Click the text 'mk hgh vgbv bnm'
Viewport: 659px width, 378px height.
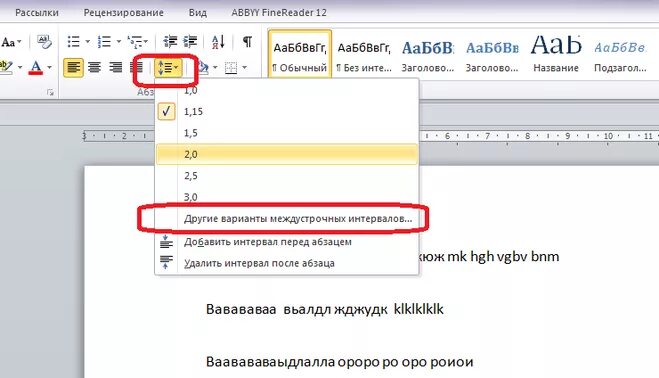click(503, 256)
